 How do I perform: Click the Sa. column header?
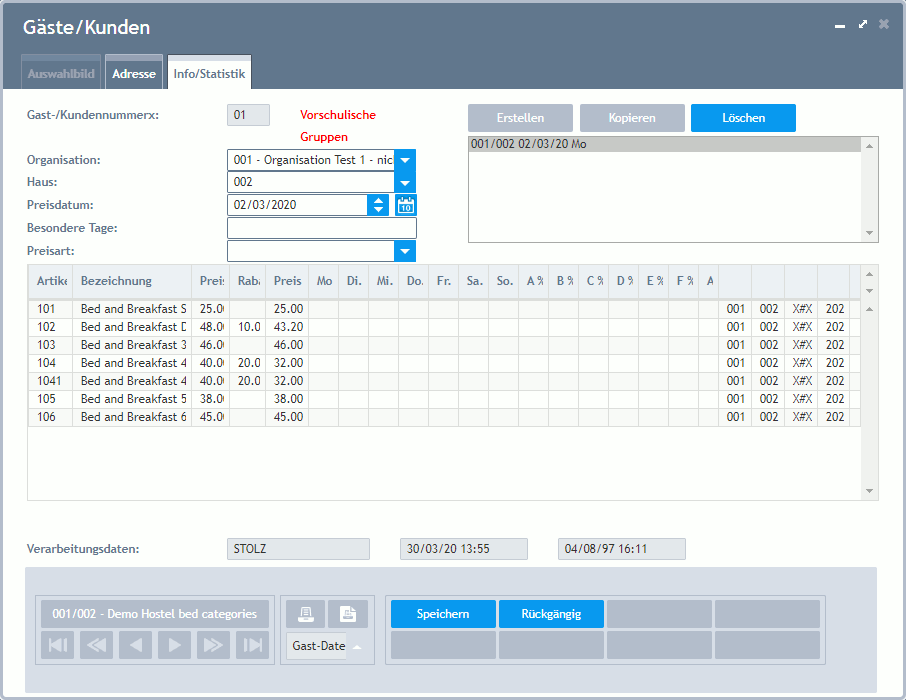(474, 281)
